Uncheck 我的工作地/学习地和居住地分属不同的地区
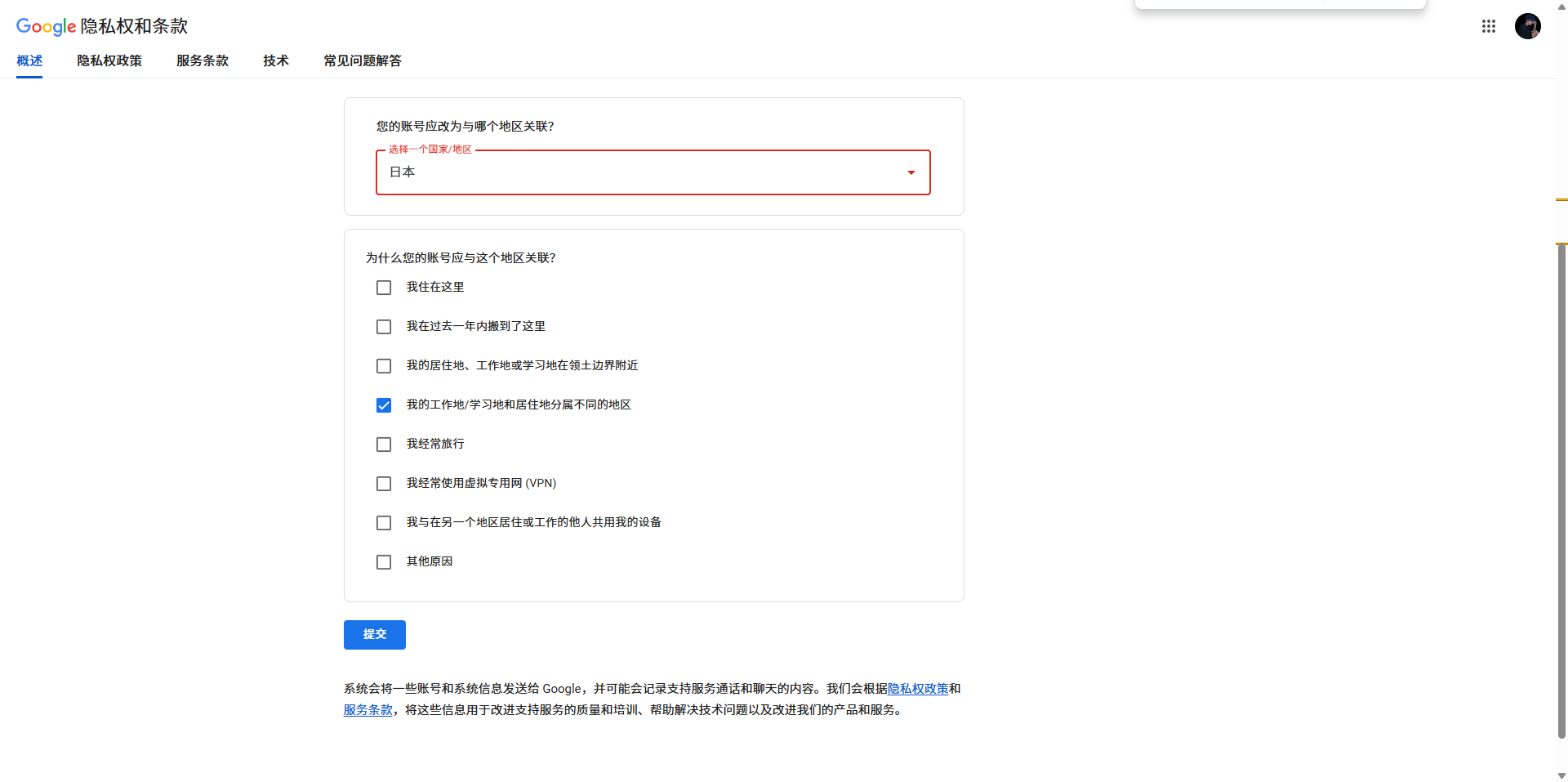 click(384, 404)
